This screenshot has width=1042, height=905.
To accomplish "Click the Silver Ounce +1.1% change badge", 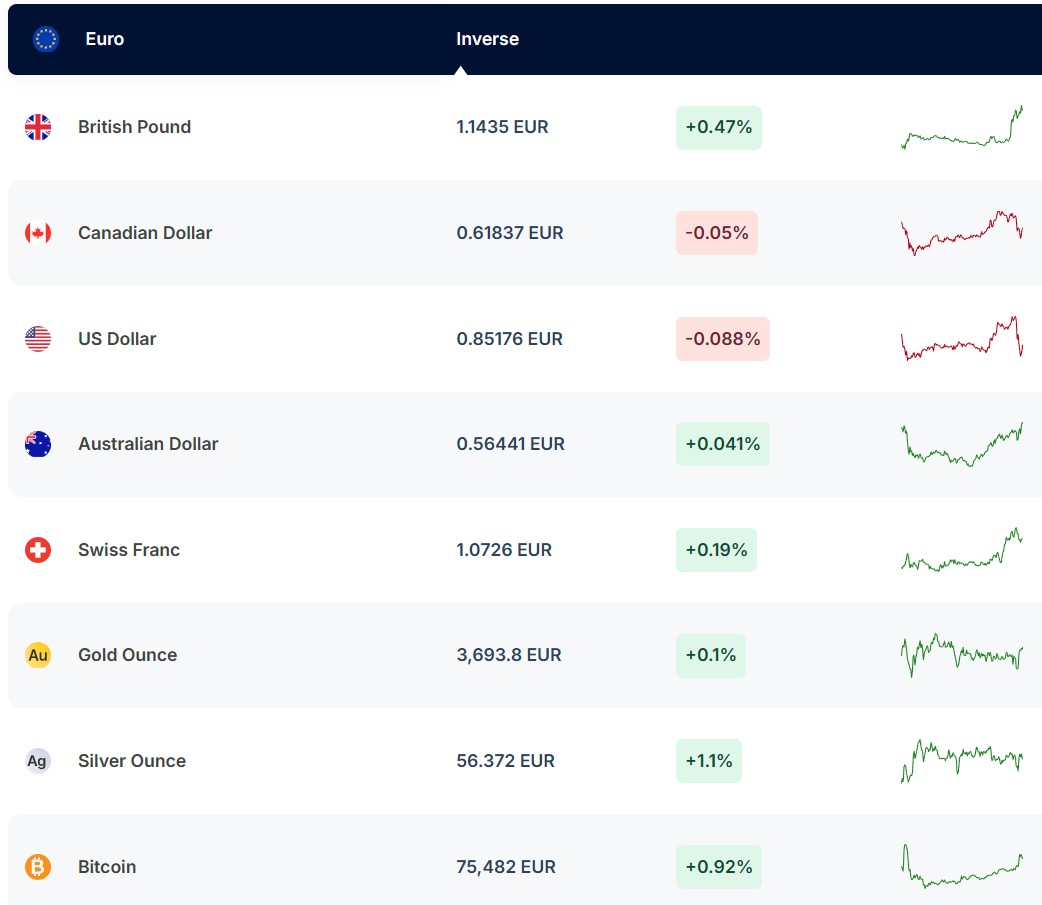I will (708, 761).
